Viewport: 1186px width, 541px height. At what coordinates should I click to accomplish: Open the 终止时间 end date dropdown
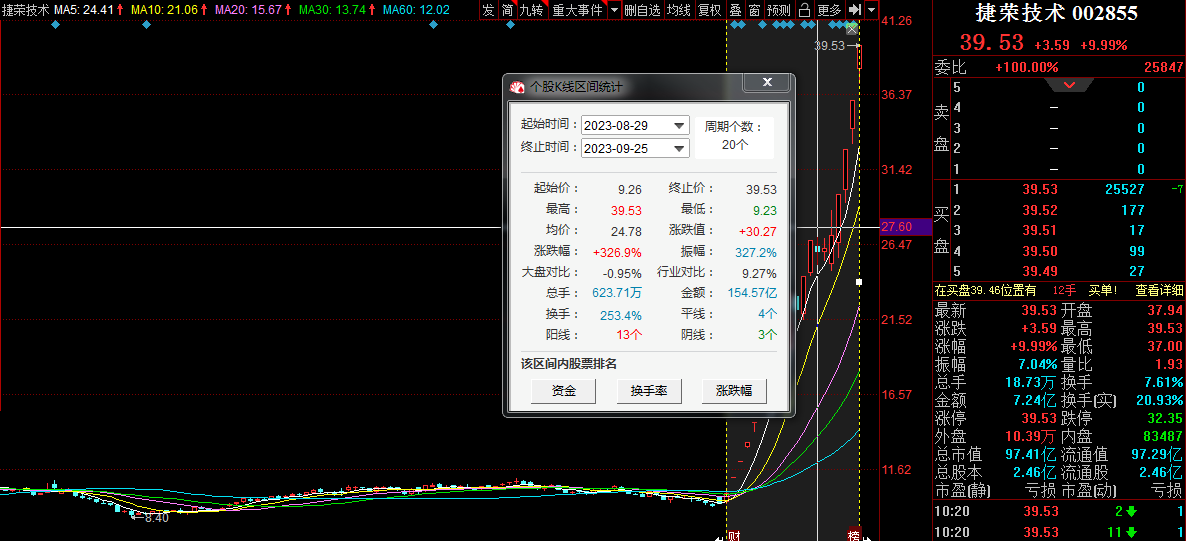click(680, 148)
